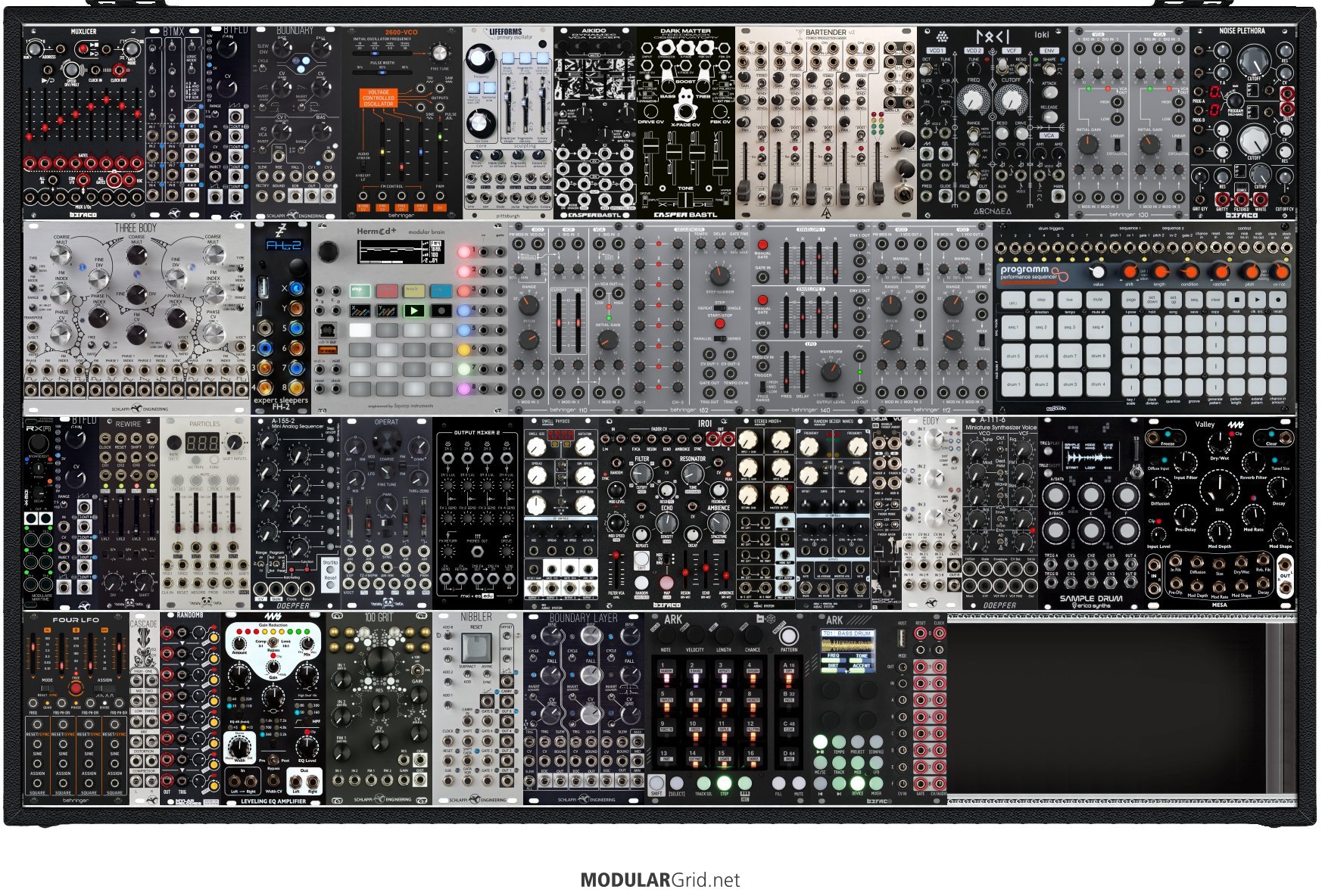Click the Loki Cutoff knob
This screenshot has height=896, width=1322.
pyautogui.click(x=1010, y=99)
